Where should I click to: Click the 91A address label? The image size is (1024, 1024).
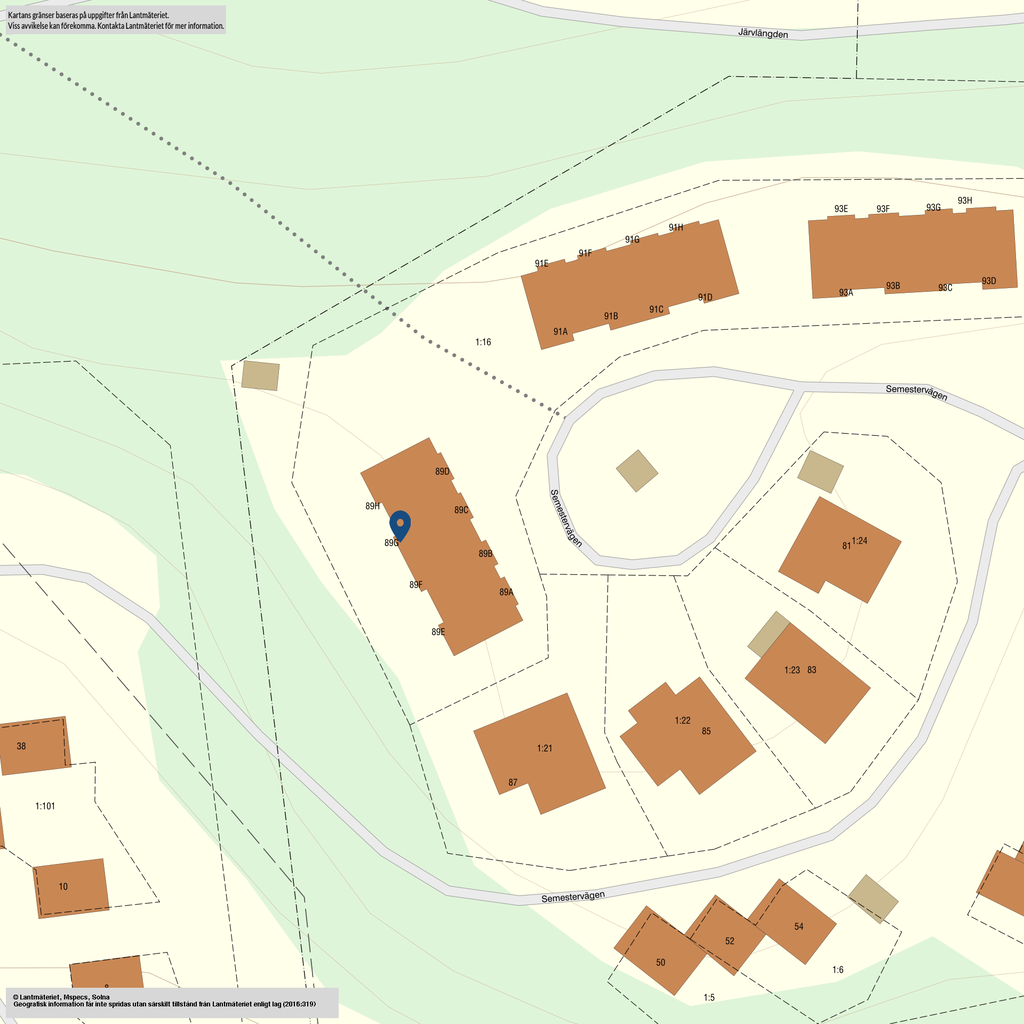[x=560, y=331]
